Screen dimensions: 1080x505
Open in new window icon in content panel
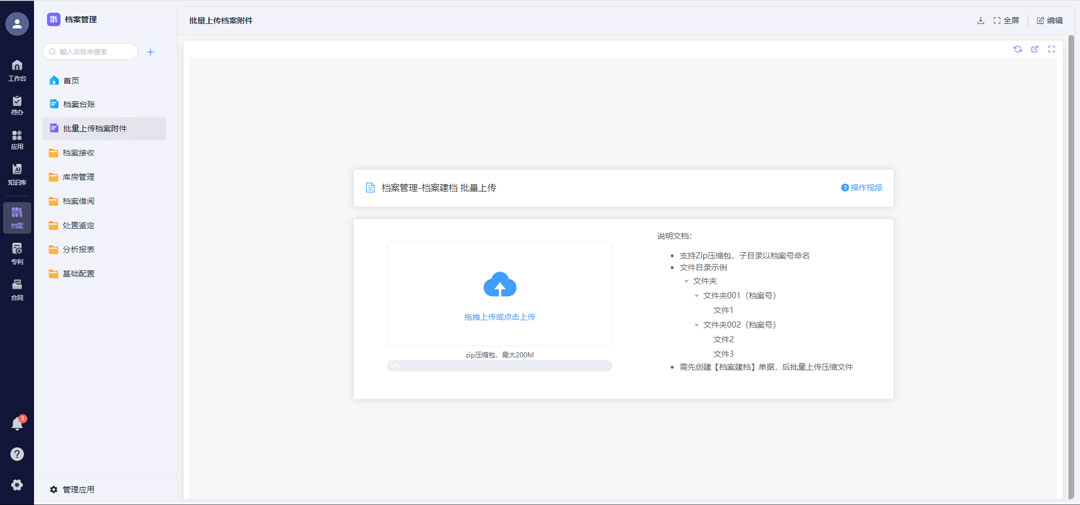1035,49
